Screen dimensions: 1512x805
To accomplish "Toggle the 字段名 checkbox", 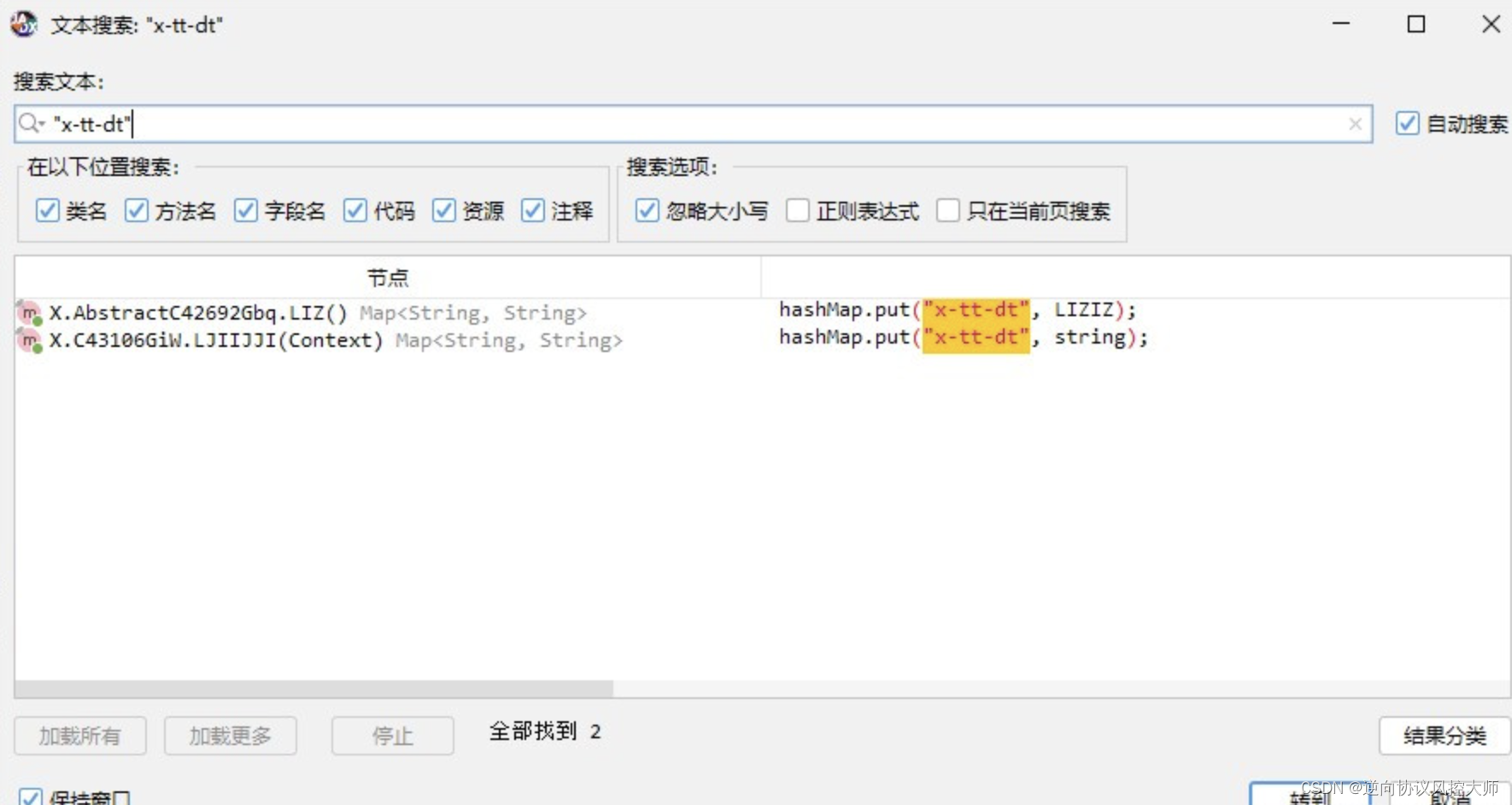I will (x=245, y=210).
